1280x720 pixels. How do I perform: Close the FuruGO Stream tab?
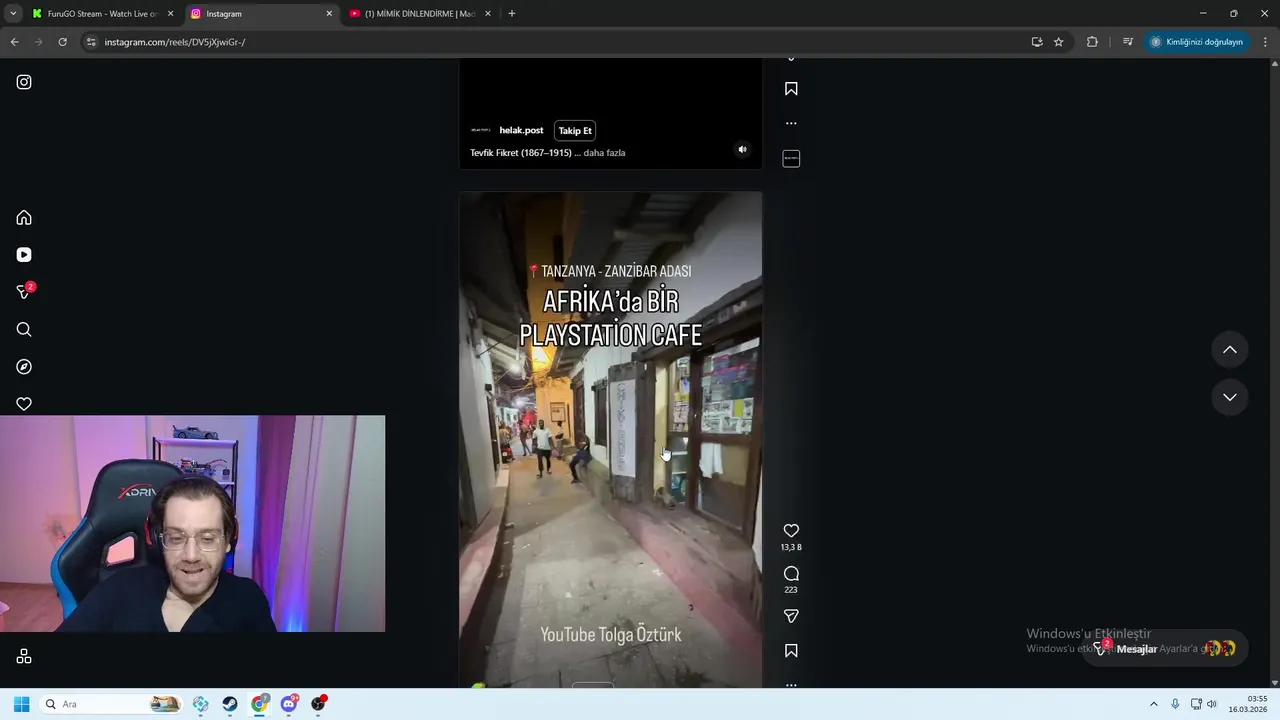pos(170,14)
